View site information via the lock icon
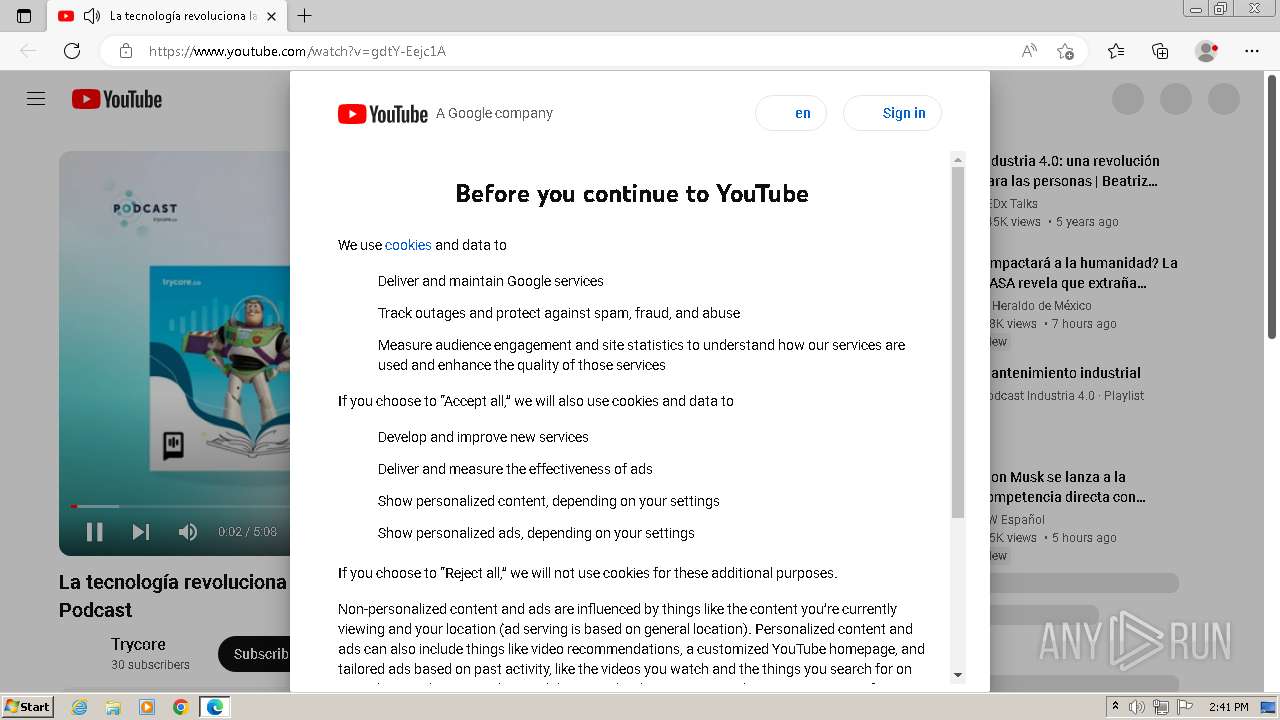Screen dimensions: 1280x720 [x=126, y=51]
